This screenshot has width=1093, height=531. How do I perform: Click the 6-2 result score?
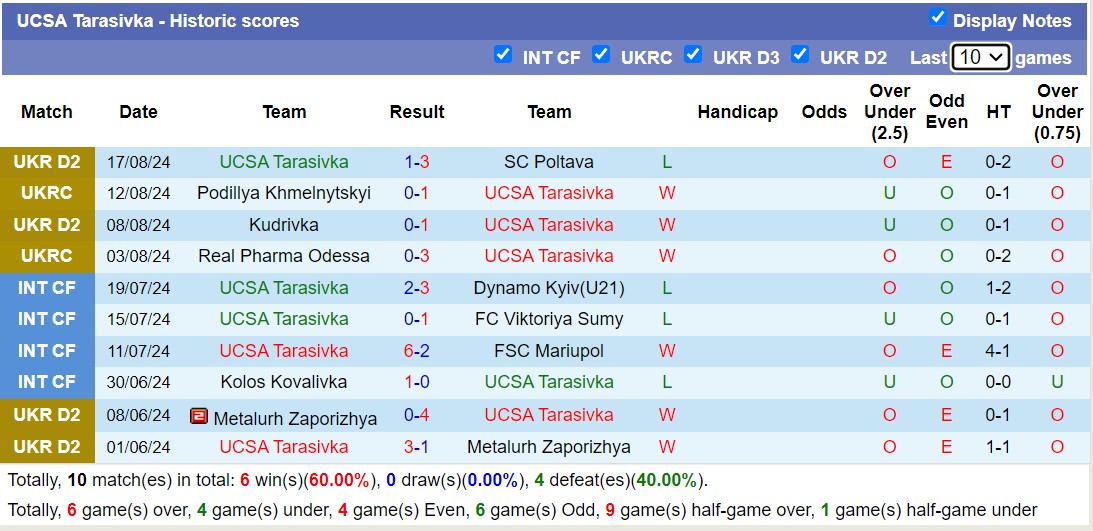[417, 351]
